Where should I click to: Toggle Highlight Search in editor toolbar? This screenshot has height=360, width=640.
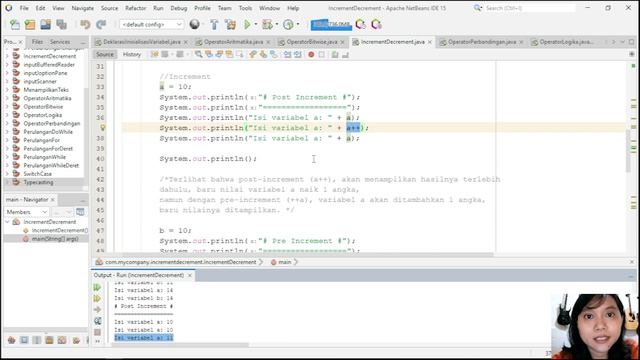pos(229,54)
